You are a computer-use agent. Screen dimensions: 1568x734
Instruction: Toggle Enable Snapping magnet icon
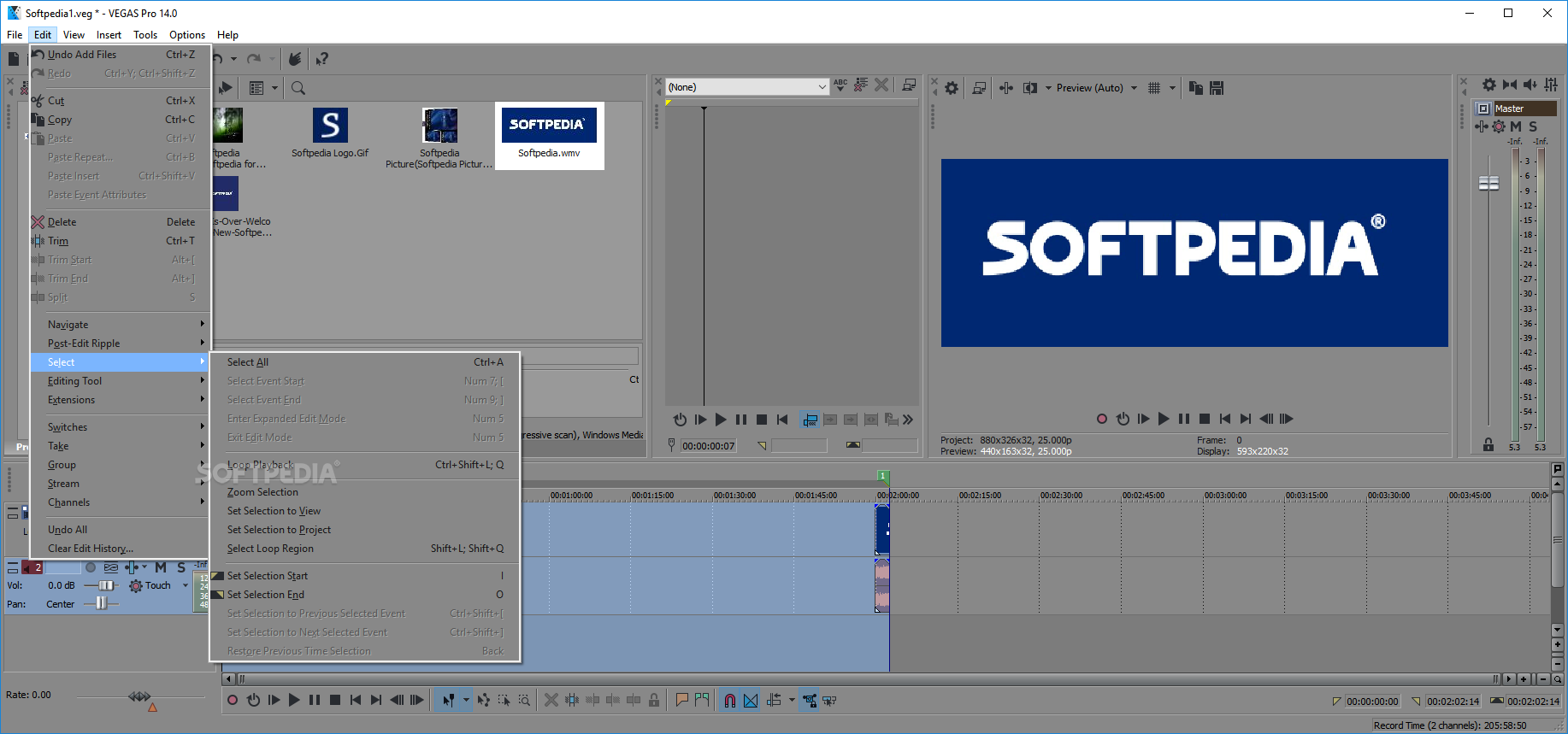(x=730, y=700)
